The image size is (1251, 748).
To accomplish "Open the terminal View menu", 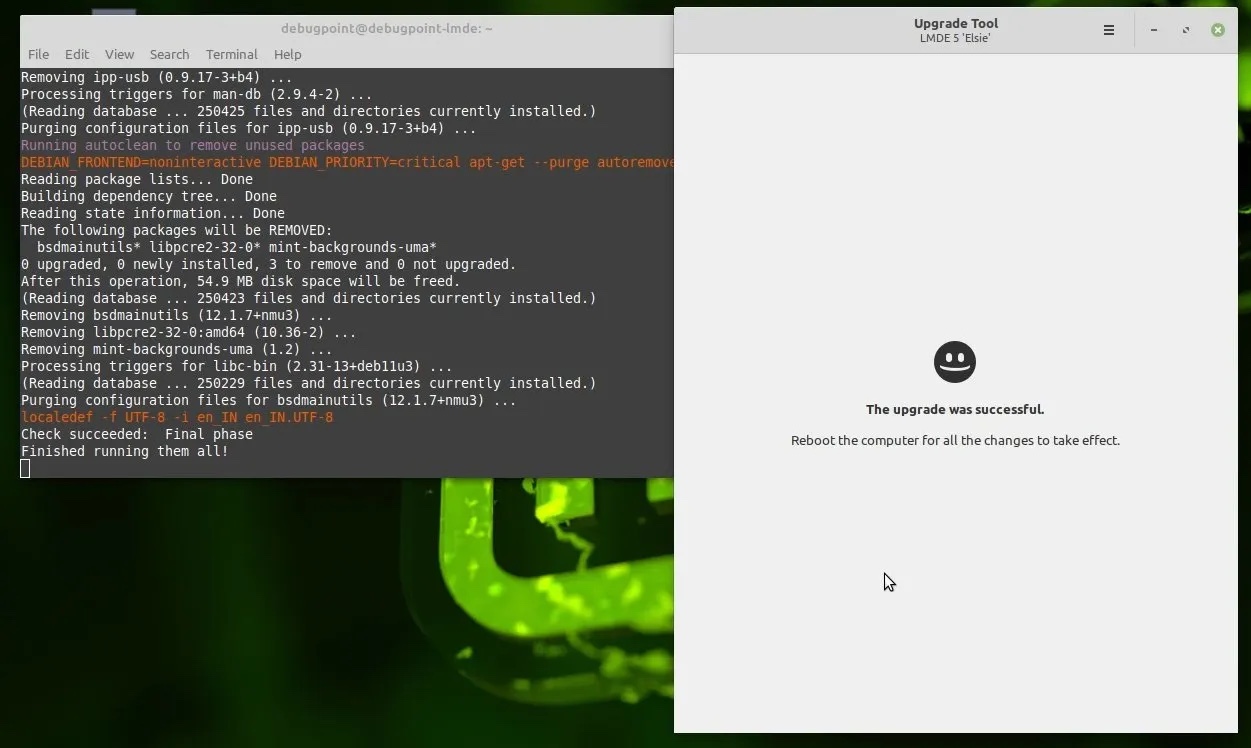I will coord(119,54).
